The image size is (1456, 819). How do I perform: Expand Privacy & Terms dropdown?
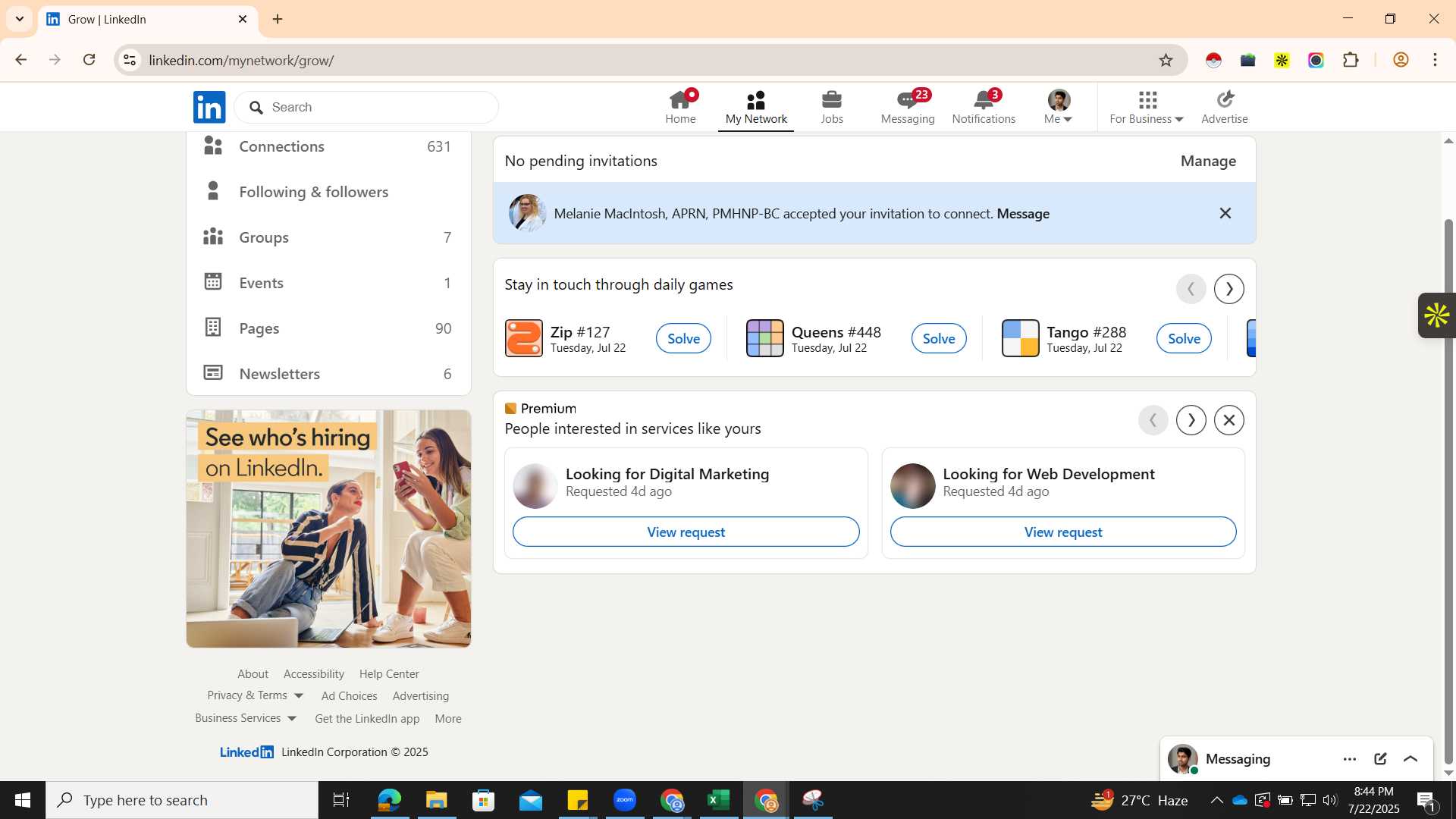(256, 695)
